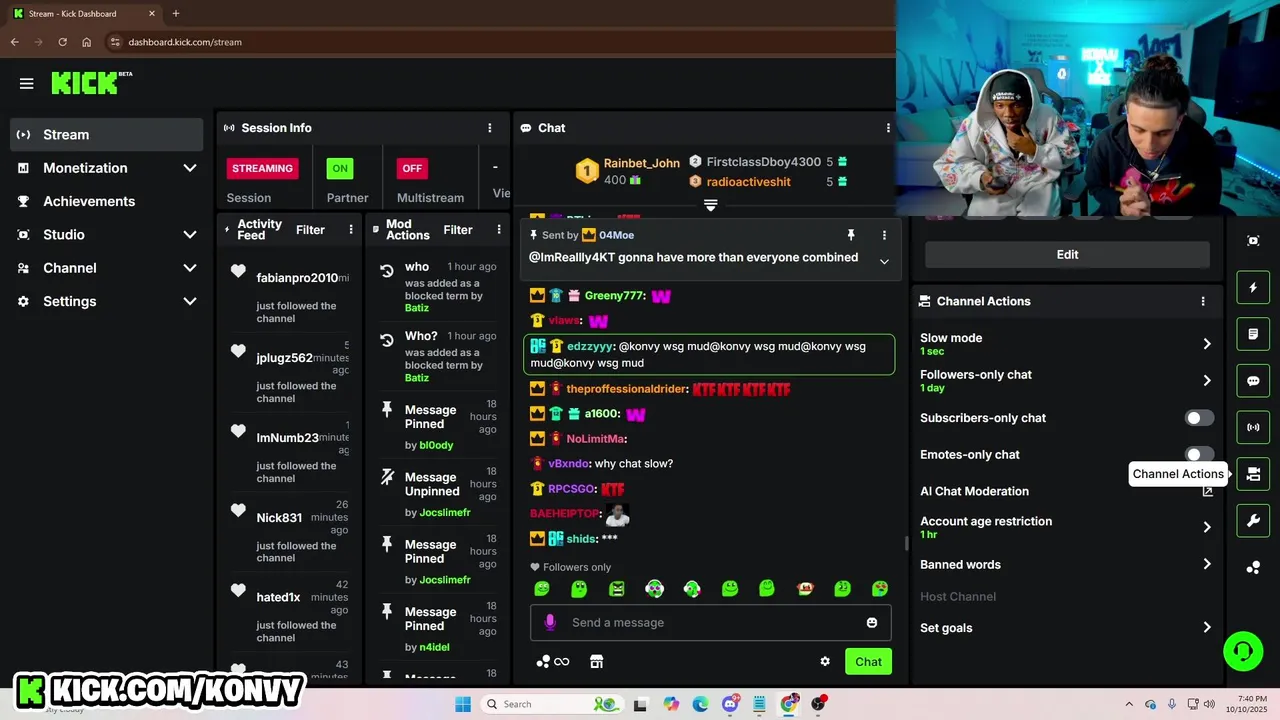The image size is (1280, 720).
Task: Click focus frame icon at top of right sidebar
Action: pyautogui.click(x=1253, y=241)
